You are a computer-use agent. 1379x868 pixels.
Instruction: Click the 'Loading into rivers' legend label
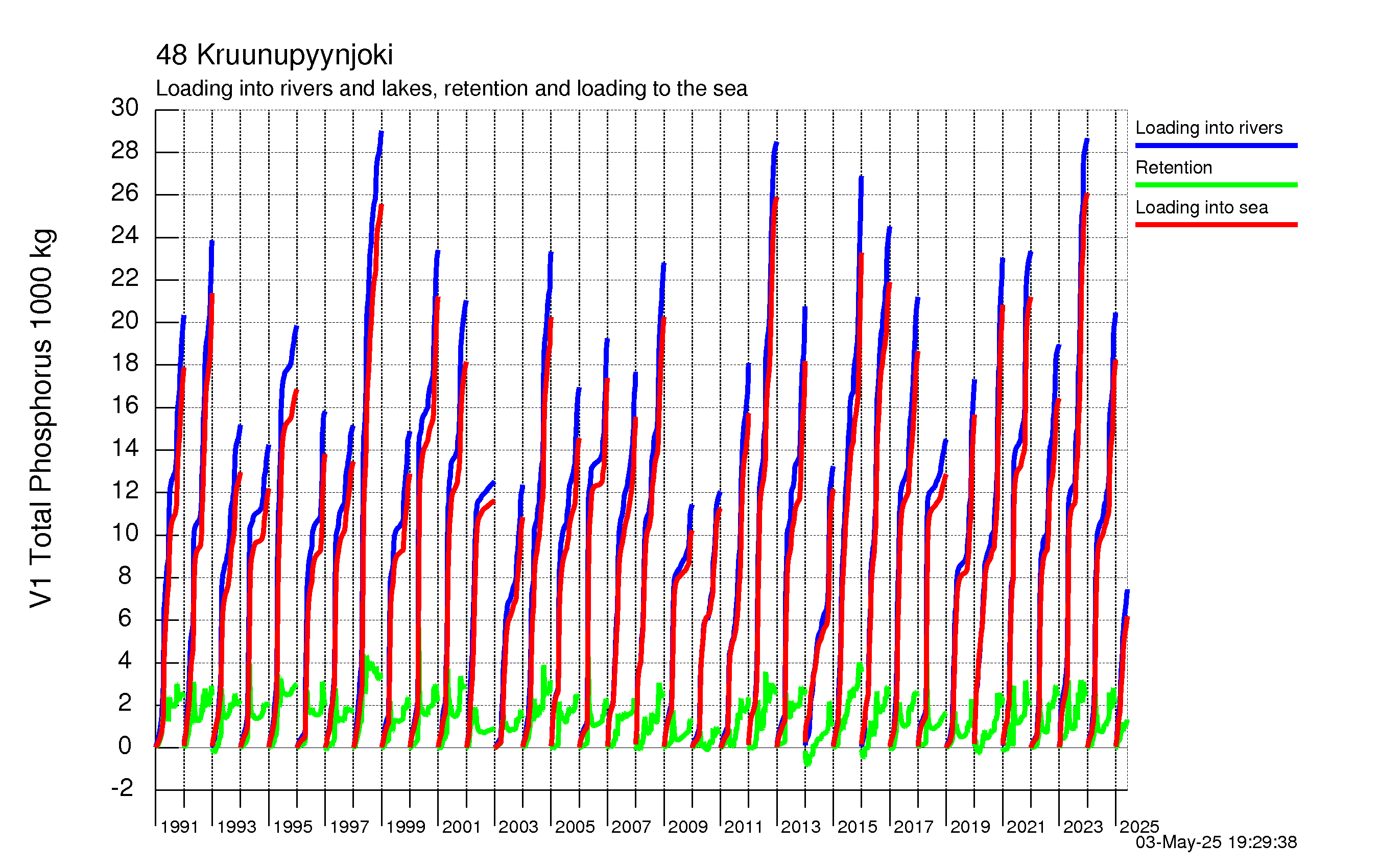pos(1208,128)
